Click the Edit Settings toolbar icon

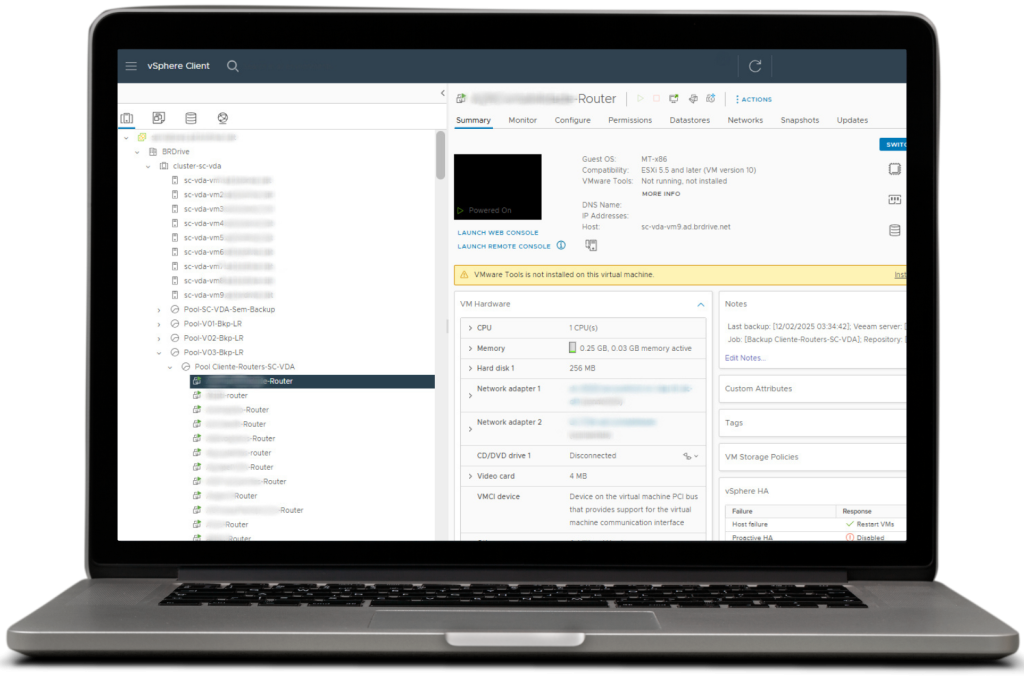coord(693,99)
